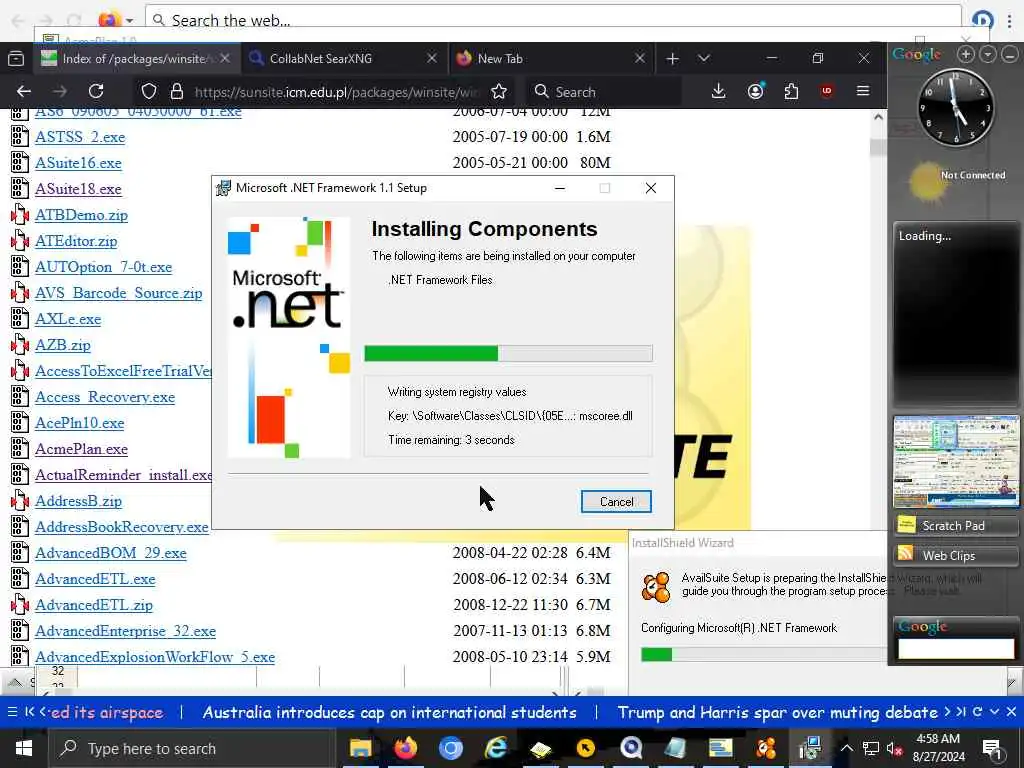1024x768 pixels.
Task: Cancel the .NET Framework 1.1 setup
Action: tap(616, 502)
